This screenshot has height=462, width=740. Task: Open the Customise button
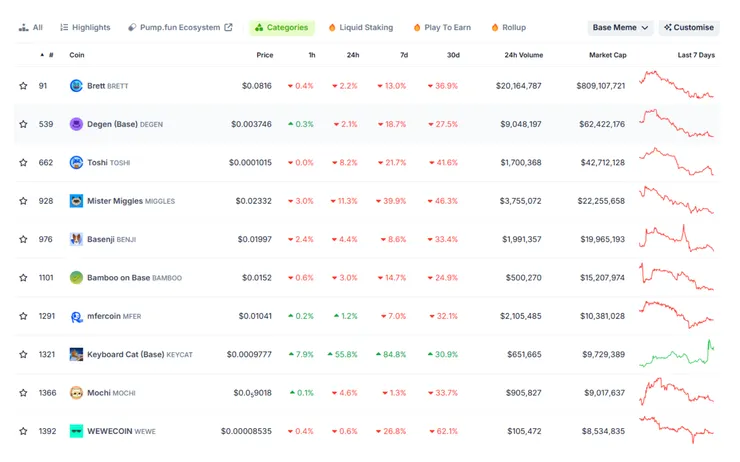(688, 28)
